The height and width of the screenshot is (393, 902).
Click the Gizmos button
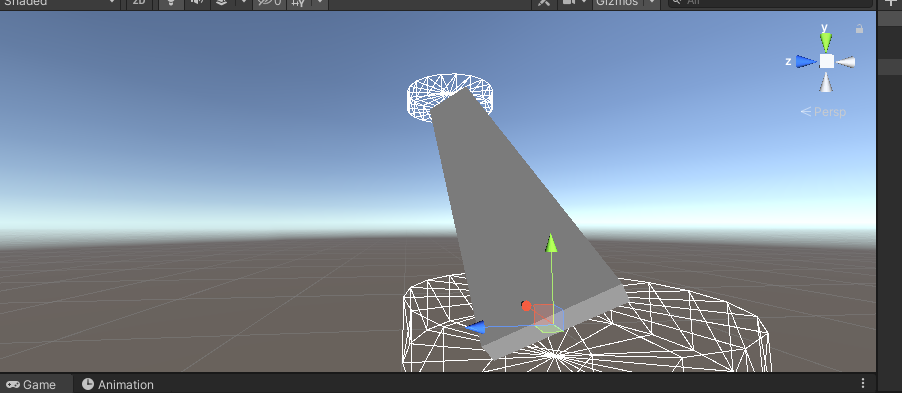(617, 3)
